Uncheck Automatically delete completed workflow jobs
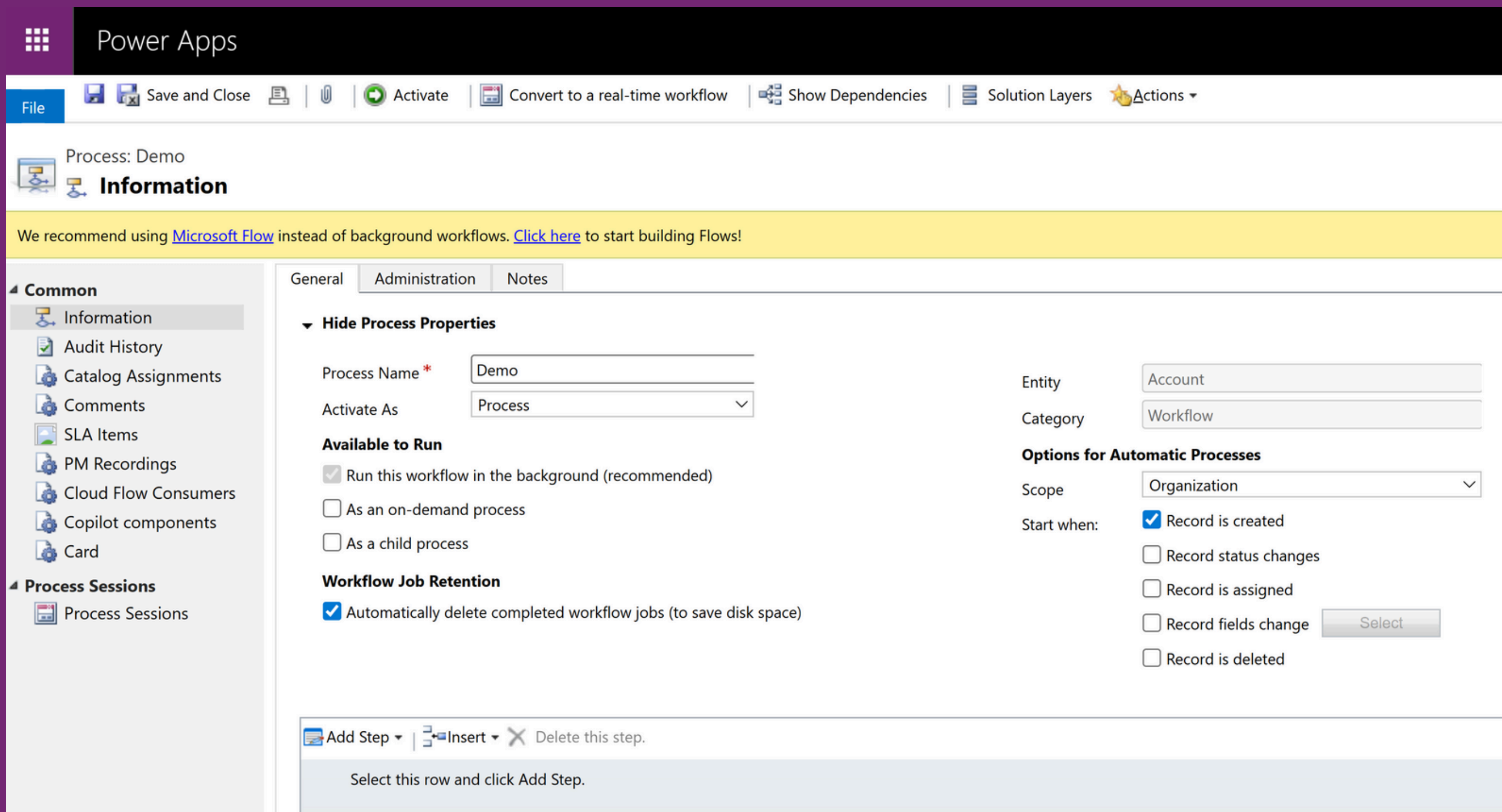Image resolution: width=1502 pixels, height=812 pixels. [x=332, y=612]
